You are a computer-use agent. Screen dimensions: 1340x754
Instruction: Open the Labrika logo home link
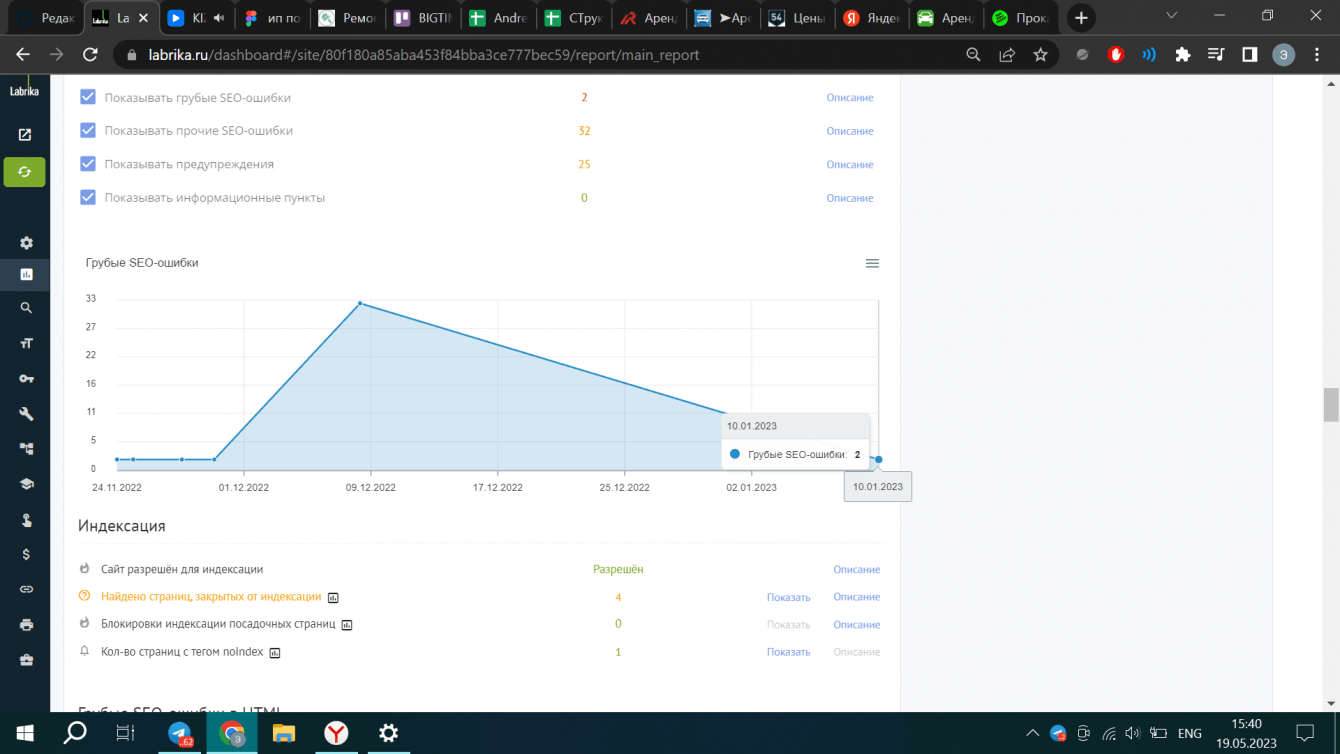pos(24,91)
